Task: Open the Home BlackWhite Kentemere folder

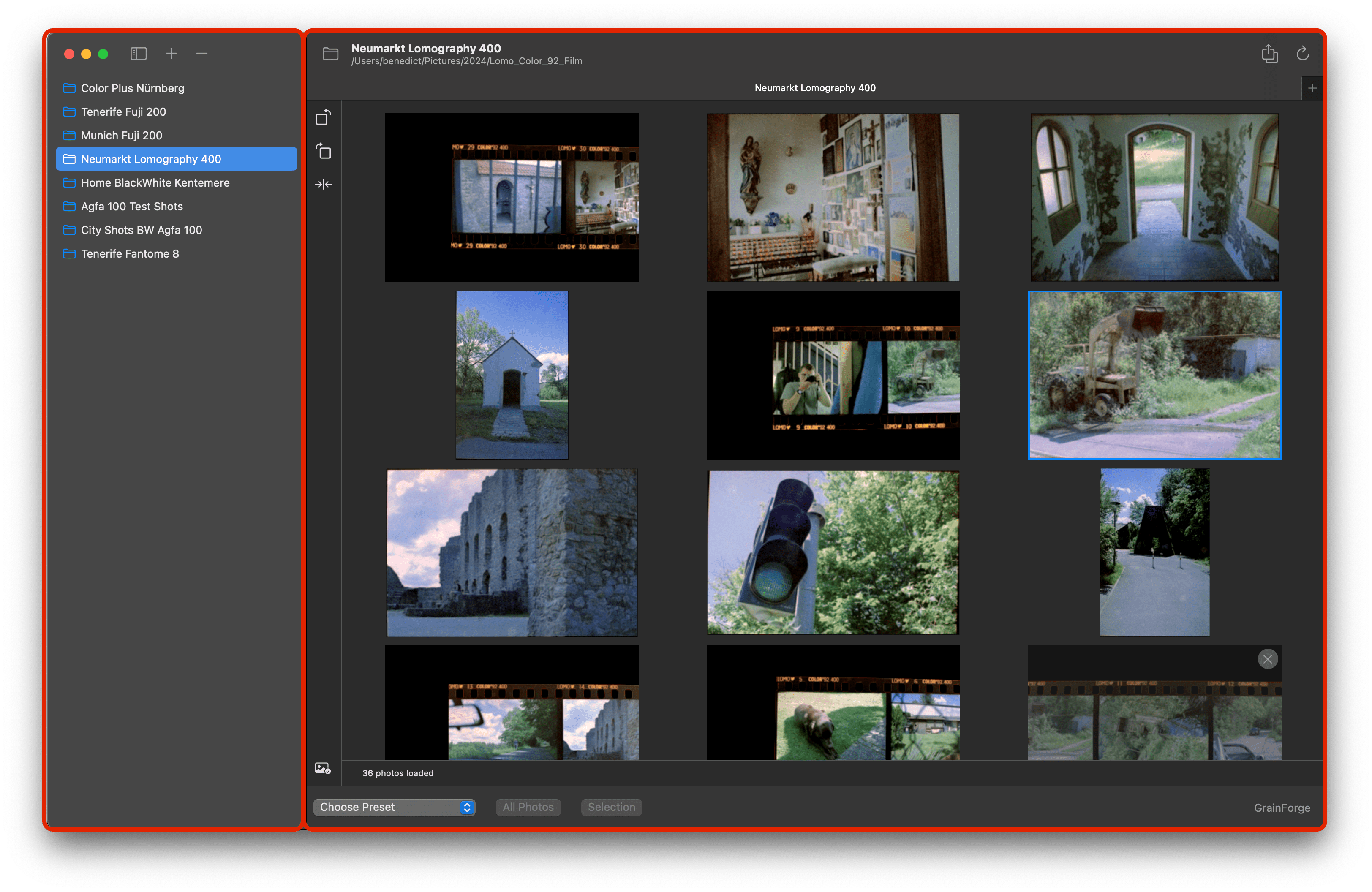Action: (x=155, y=182)
